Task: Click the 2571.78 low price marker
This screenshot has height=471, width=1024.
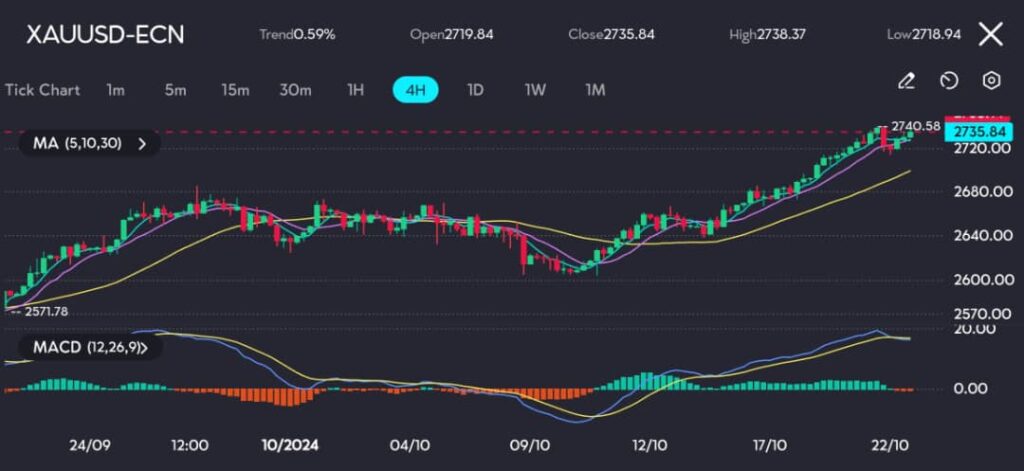Action: (44, 312)
